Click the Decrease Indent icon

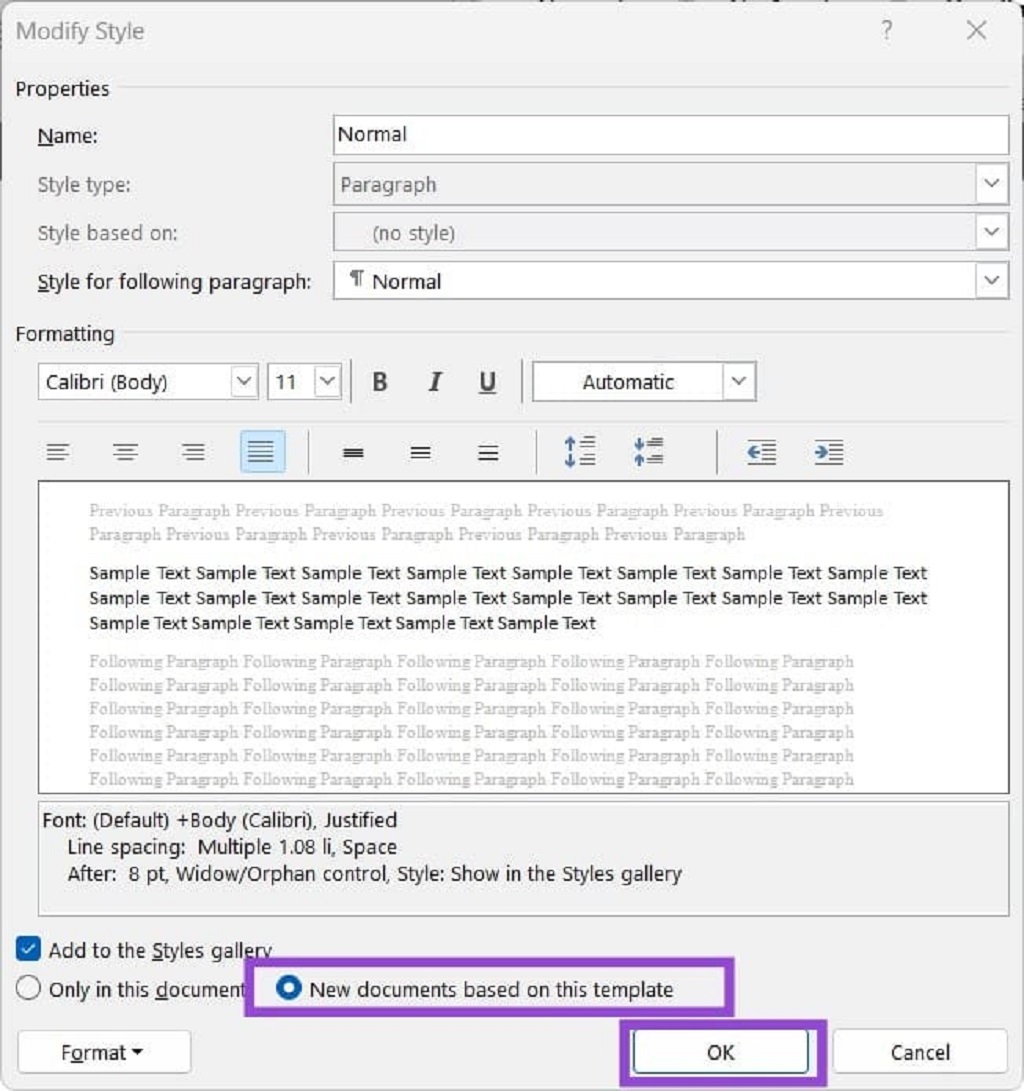761,452
